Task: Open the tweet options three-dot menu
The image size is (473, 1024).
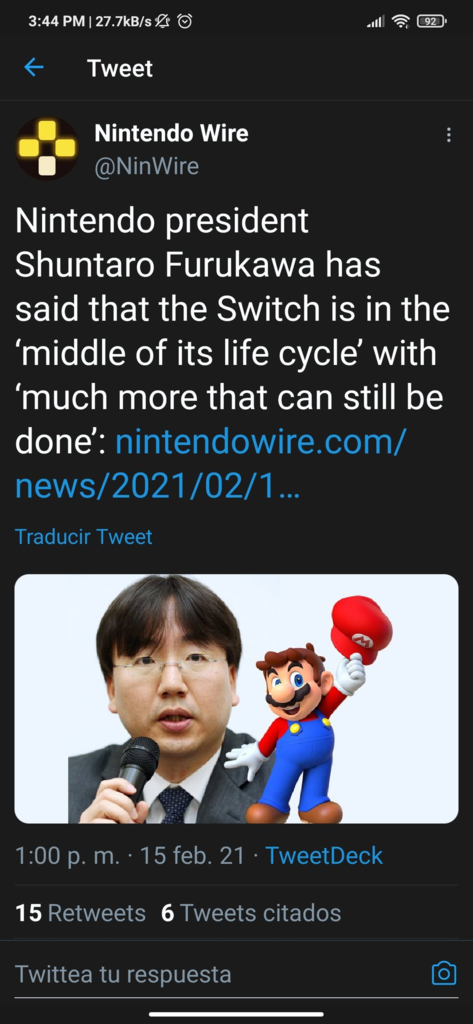Action: point(448,135)
